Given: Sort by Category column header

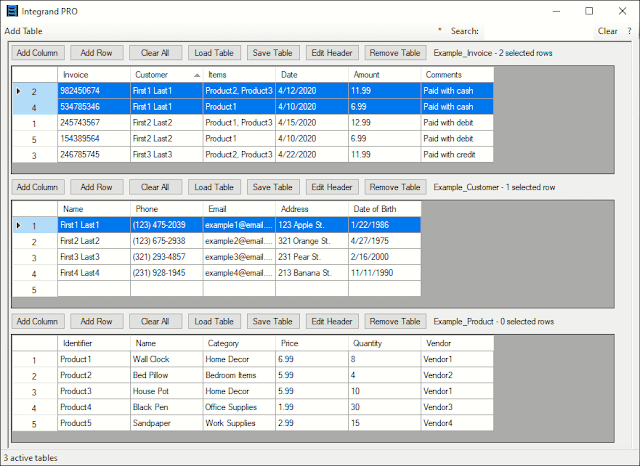Looking at the screenshot, I should click(239, 343).
